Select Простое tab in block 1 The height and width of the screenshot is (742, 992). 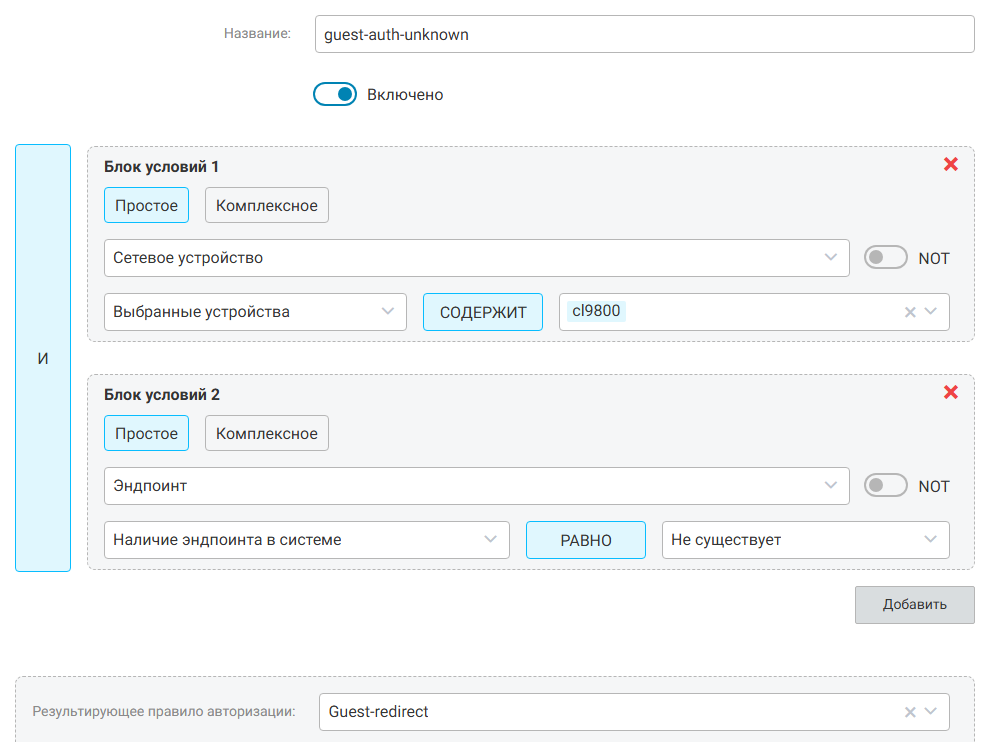click(146, 206)
